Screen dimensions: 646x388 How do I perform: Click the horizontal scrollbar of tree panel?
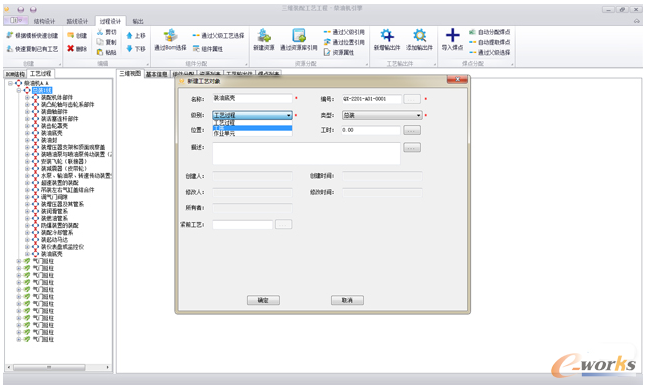(x=58, y=367)
